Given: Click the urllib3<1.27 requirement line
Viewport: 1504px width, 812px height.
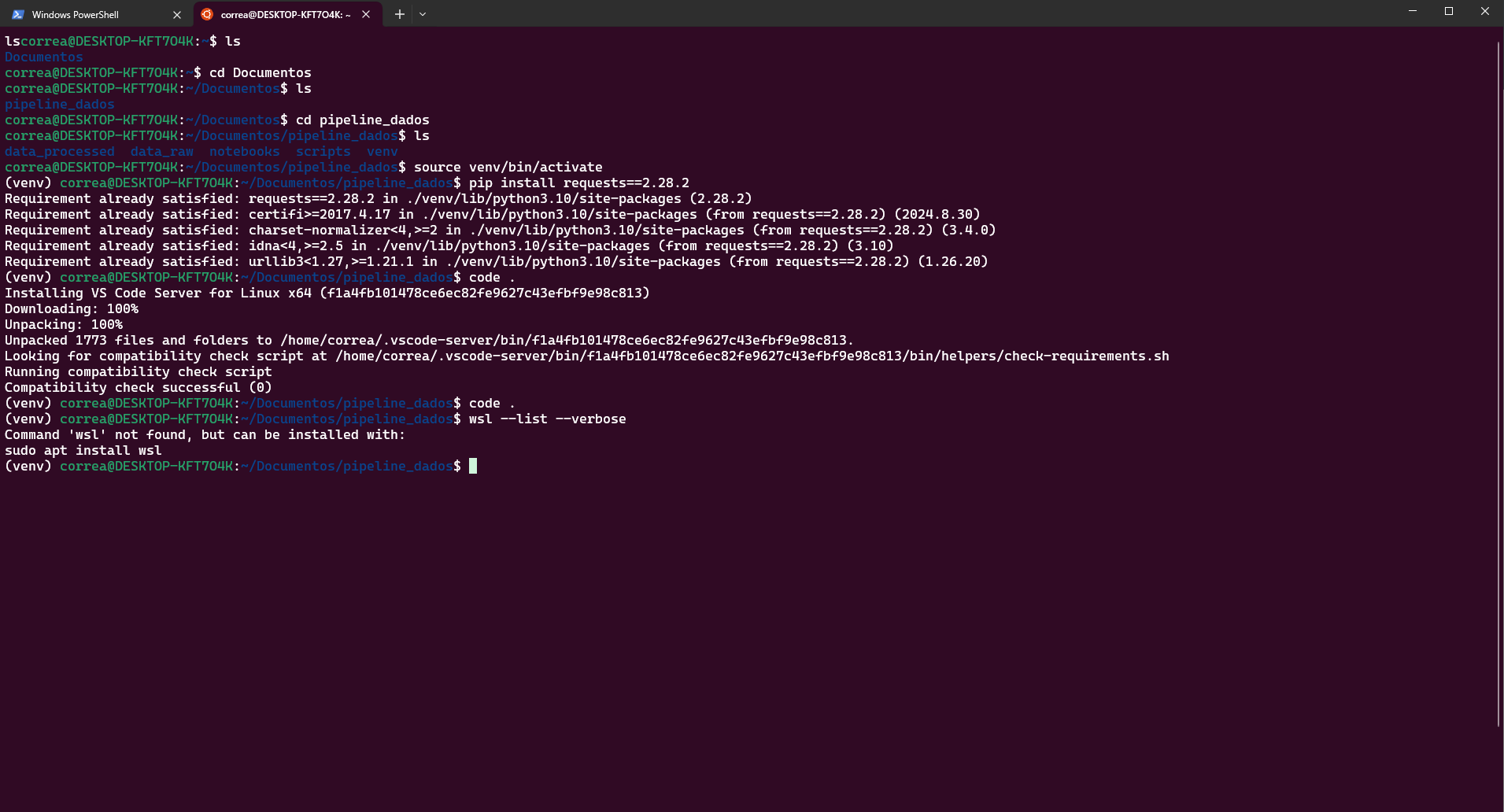Looking at the screenshot, I should [497, 261].
